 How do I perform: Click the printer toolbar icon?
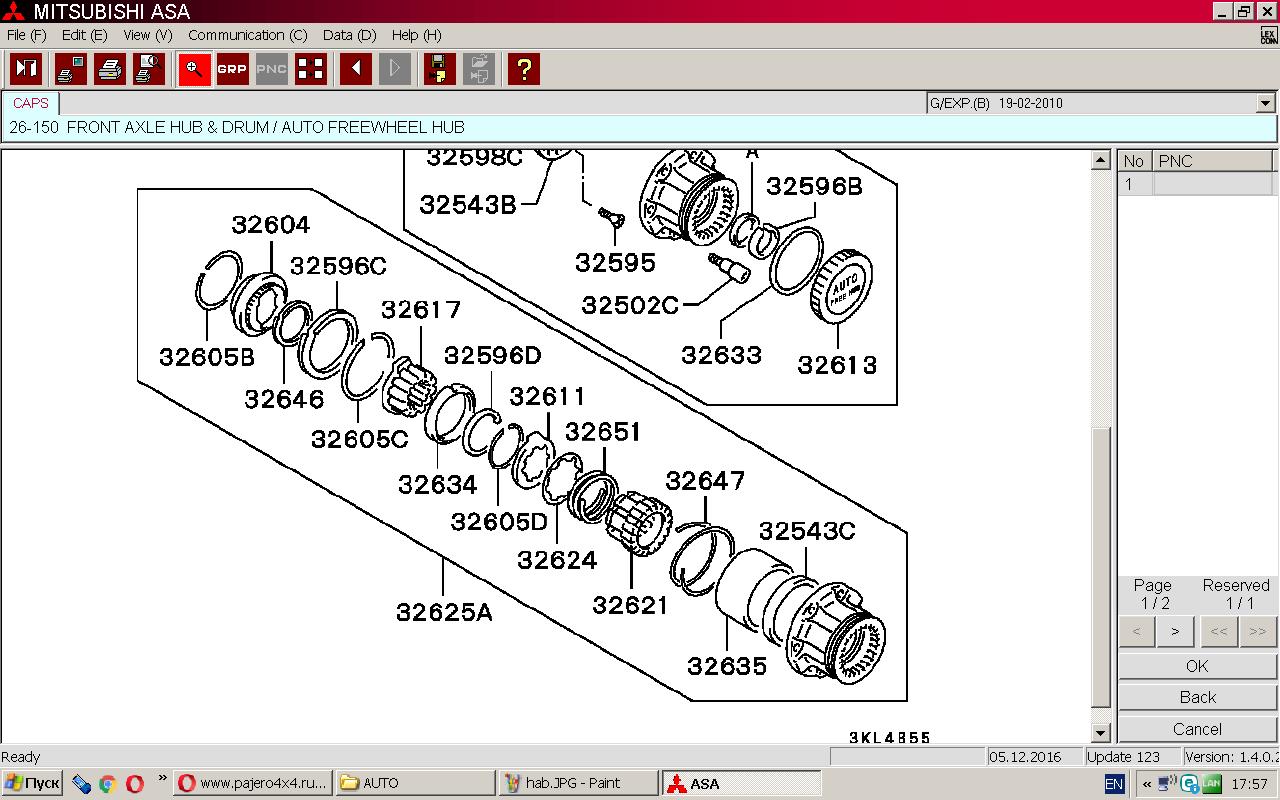110,69
